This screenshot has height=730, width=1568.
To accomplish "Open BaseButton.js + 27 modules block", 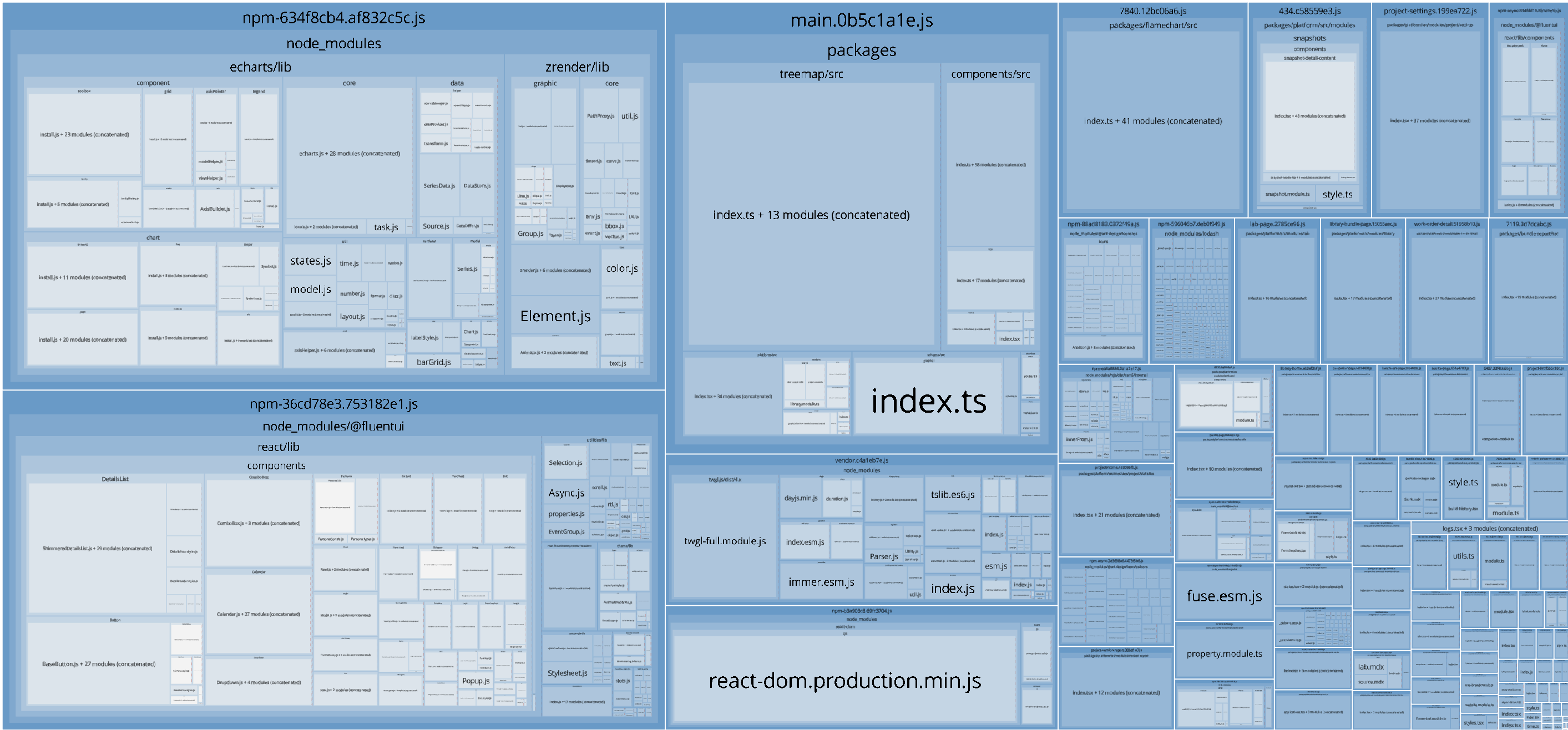I will (x=99, y=663).
